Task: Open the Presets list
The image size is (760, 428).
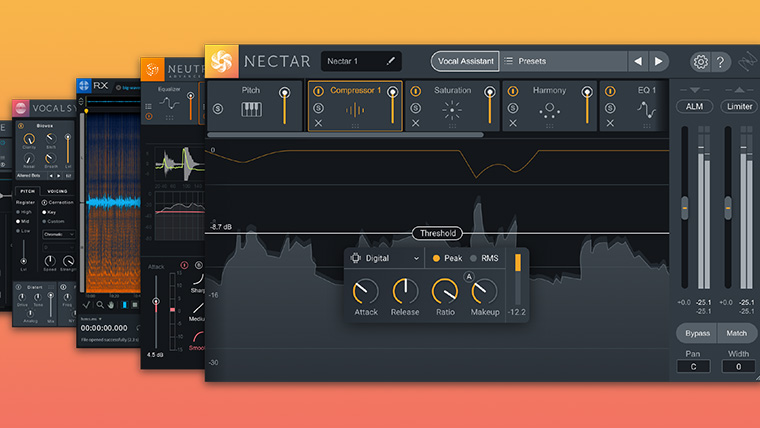Action: pos(563,61)
